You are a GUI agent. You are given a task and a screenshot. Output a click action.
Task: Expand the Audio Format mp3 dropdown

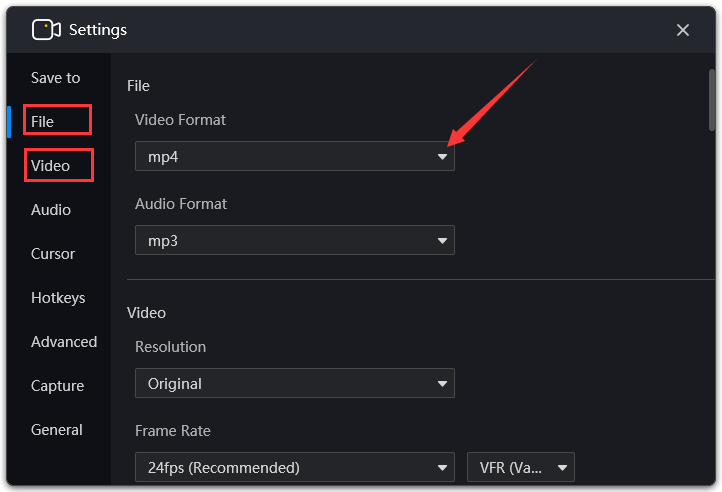(295, 240)
